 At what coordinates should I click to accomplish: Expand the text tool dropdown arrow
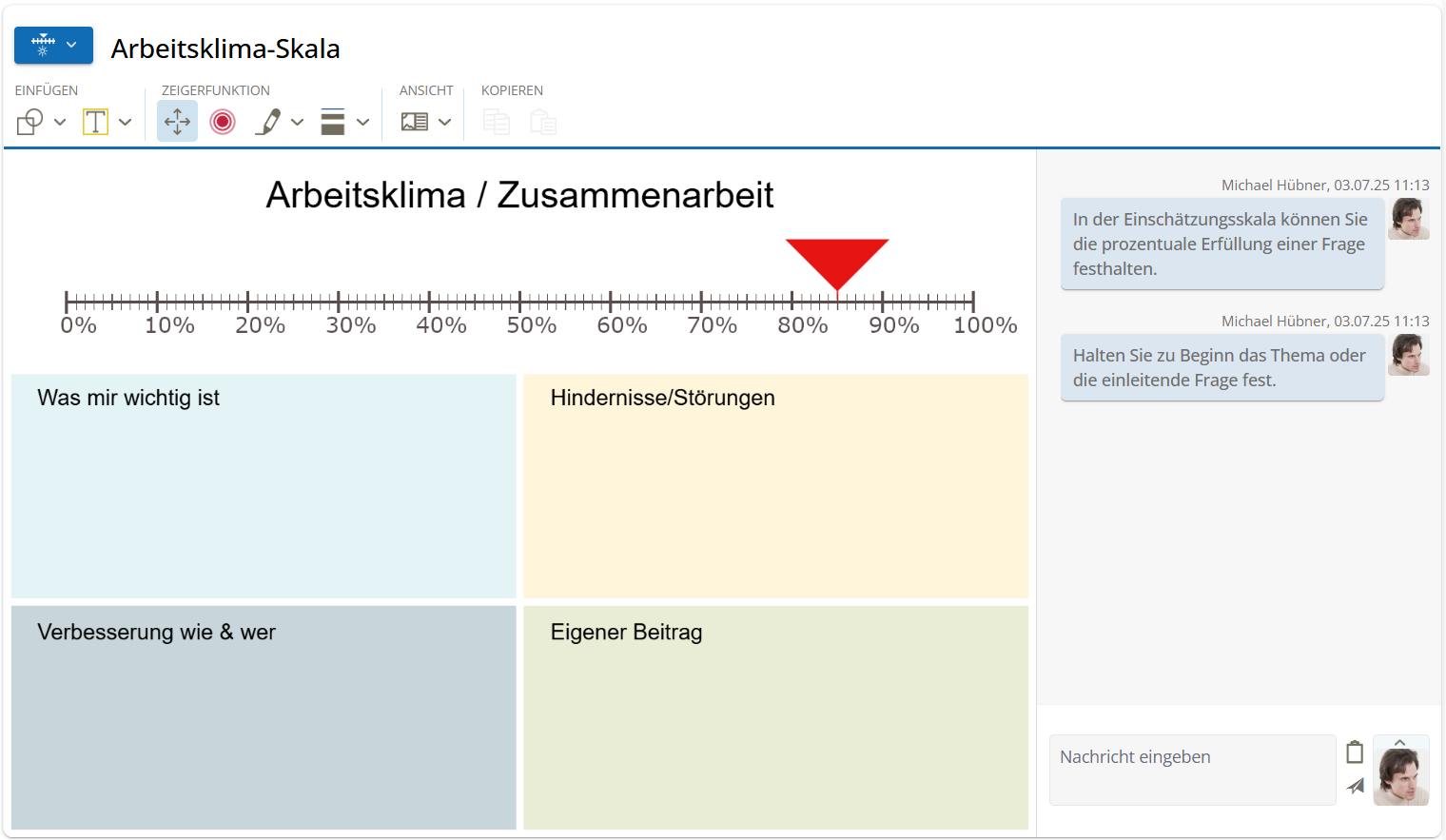tap(125, 122)
